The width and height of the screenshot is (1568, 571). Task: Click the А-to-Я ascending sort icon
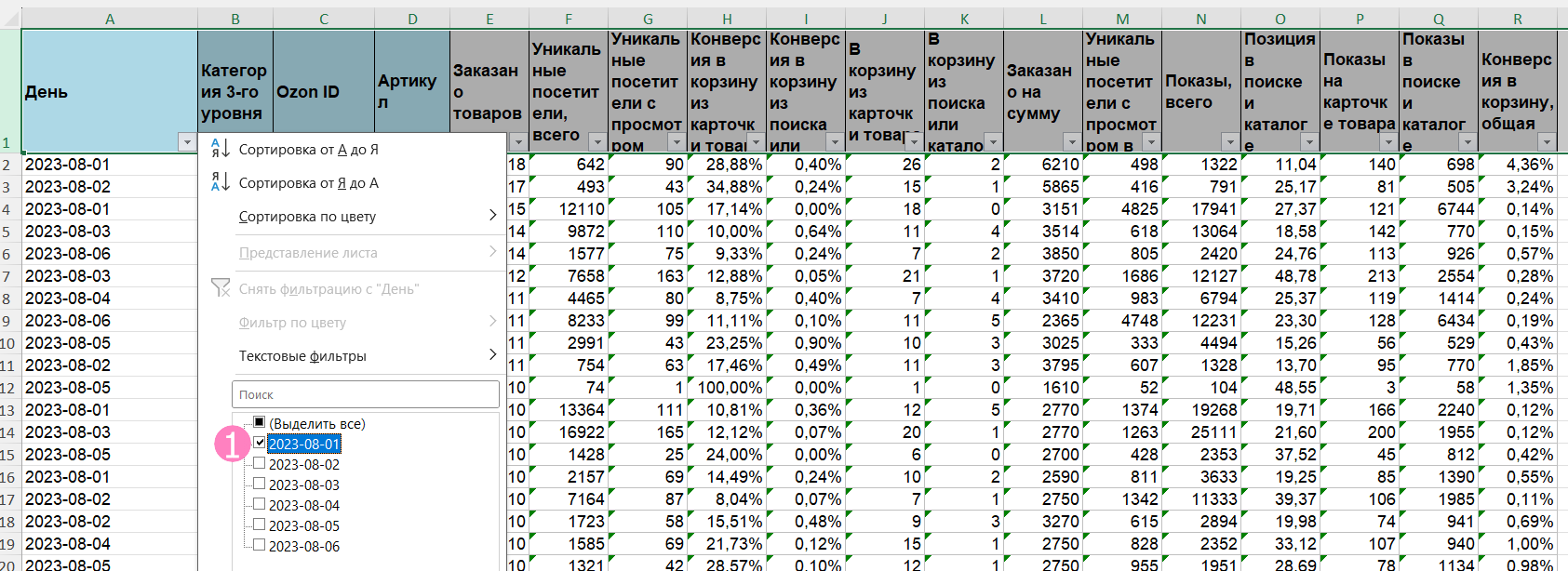pos(221,149)
